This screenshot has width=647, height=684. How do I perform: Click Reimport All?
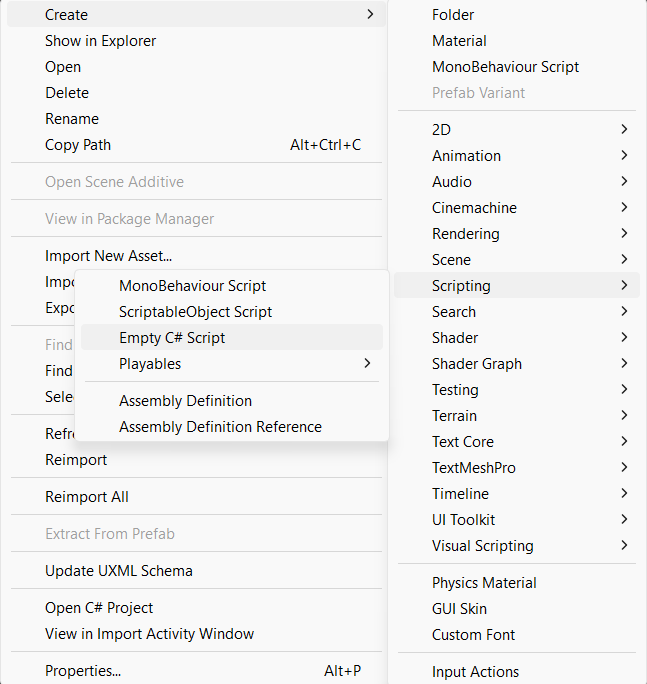coord(196,496)
